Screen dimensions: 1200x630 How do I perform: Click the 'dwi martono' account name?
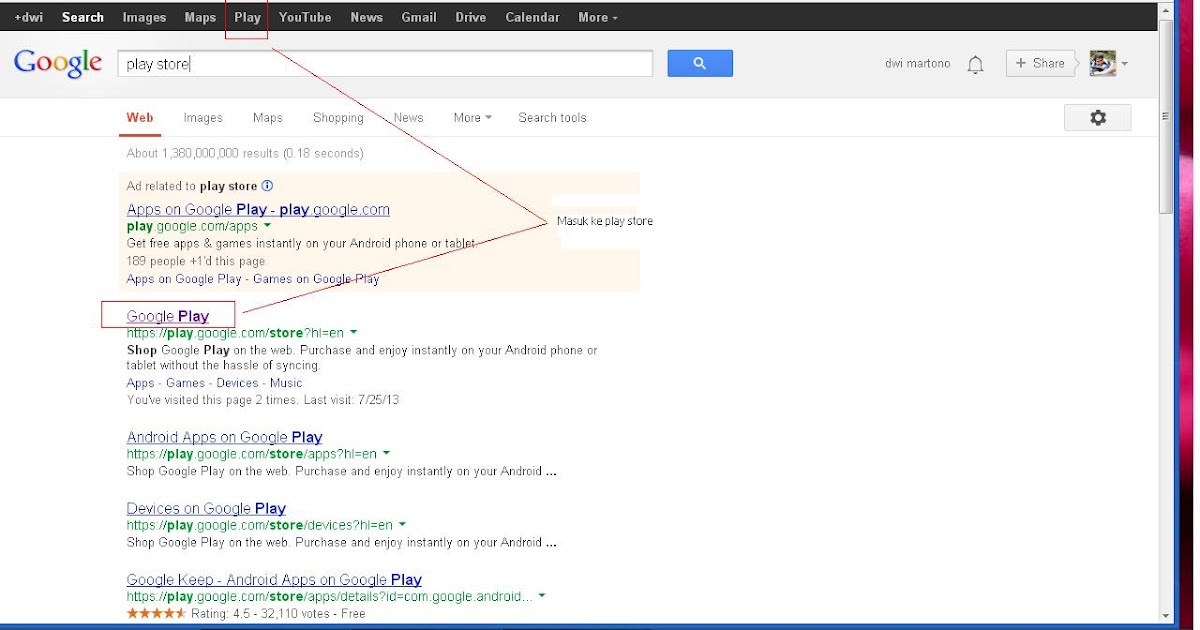point(918,64)
